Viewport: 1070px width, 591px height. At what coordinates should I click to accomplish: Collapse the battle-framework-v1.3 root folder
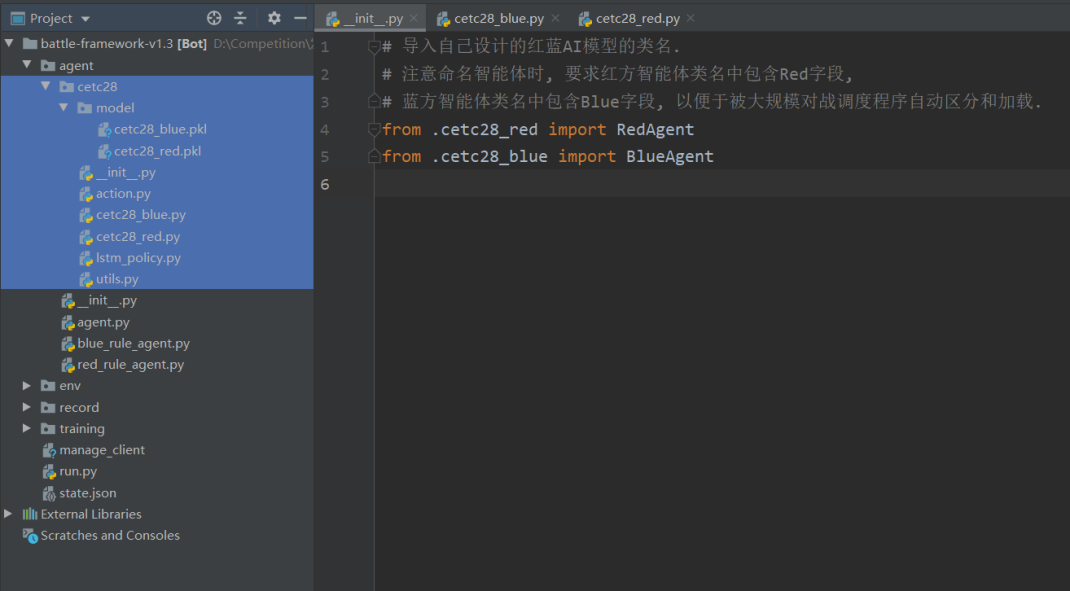(x=9, y=44)
